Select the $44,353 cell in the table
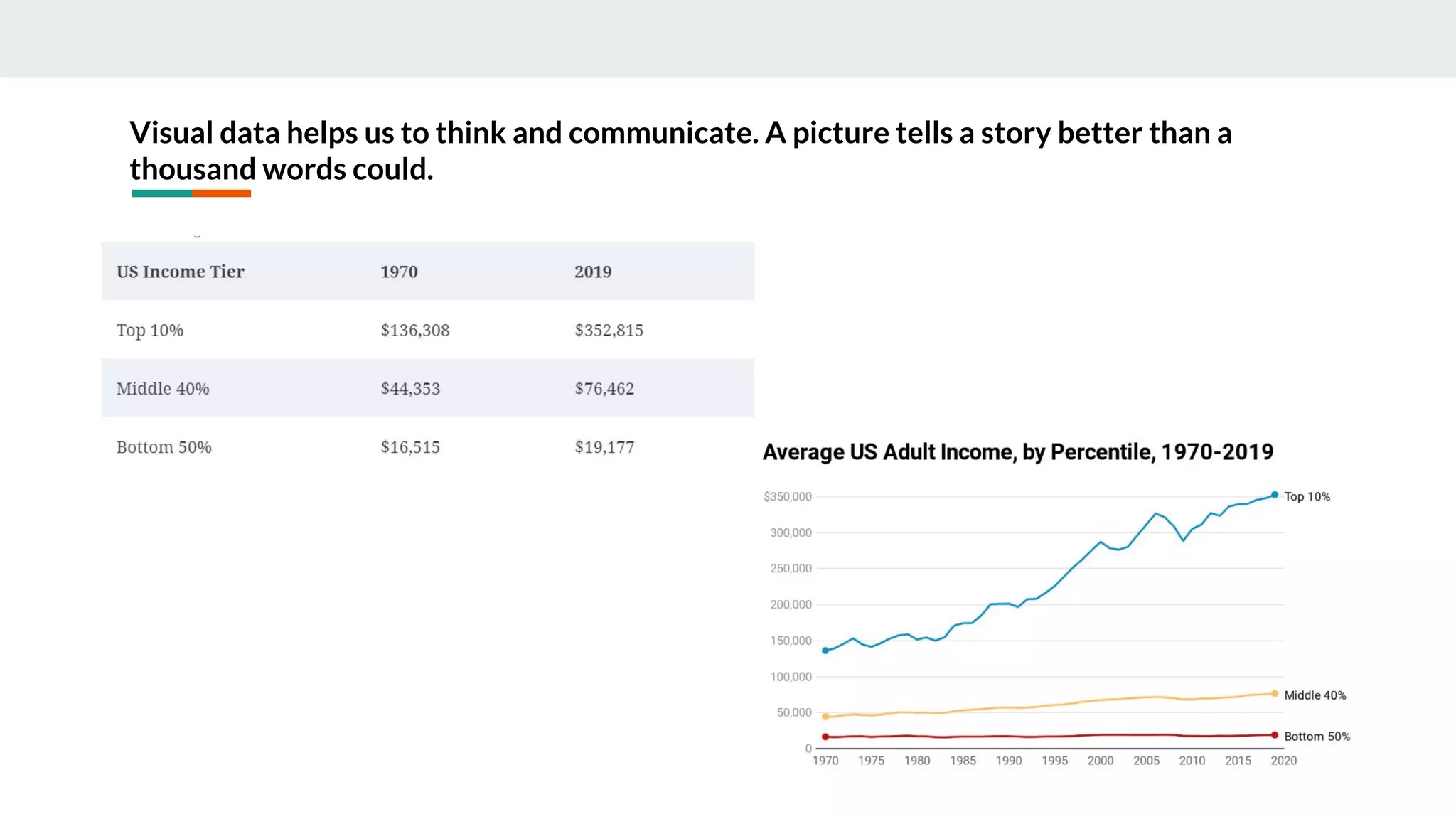The image size is (1456, 819). coord(410,389)
